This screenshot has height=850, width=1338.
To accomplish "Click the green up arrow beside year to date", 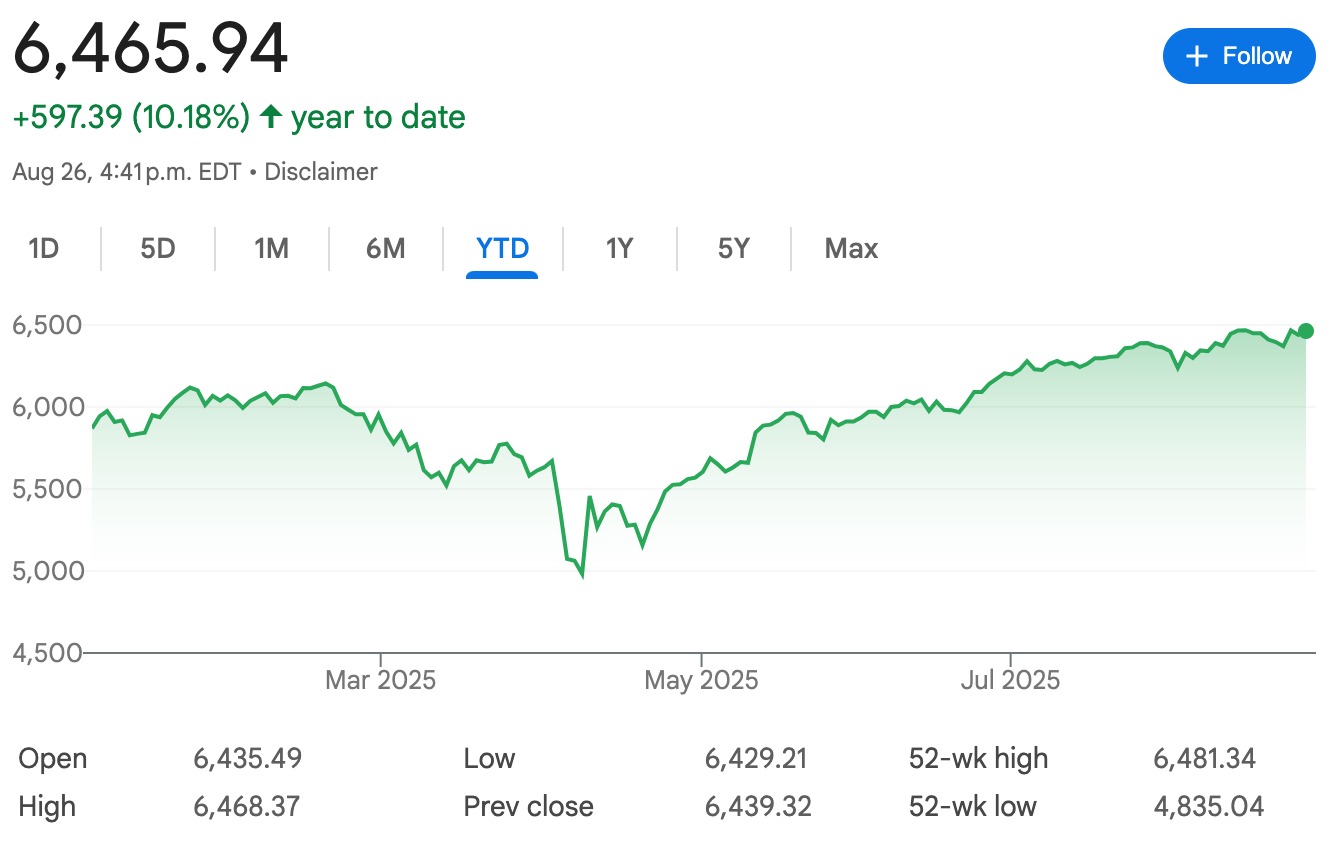I will (x=270, y=117).
